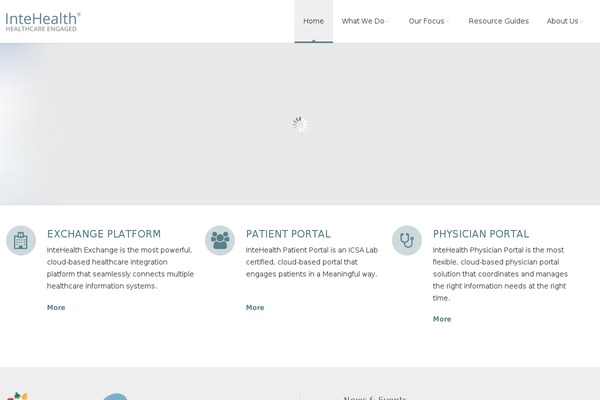Click the Physician Portal description text

(x=500, y=274)
